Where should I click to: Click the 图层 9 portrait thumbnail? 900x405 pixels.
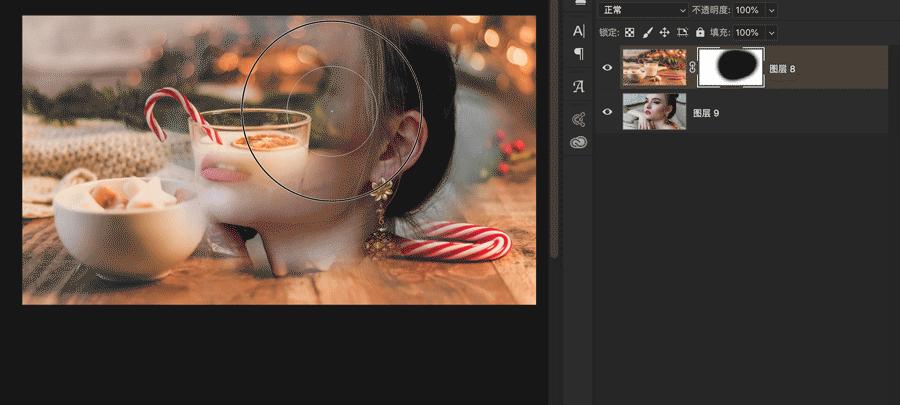654,112
